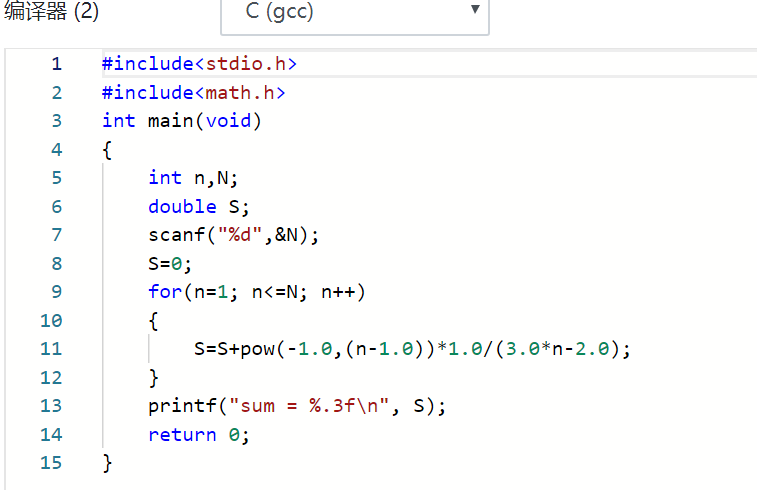The width and height of the screenshot is (757, 490).
Task: Click the closing brace on line 12
Action: click(x=153, y=378)
